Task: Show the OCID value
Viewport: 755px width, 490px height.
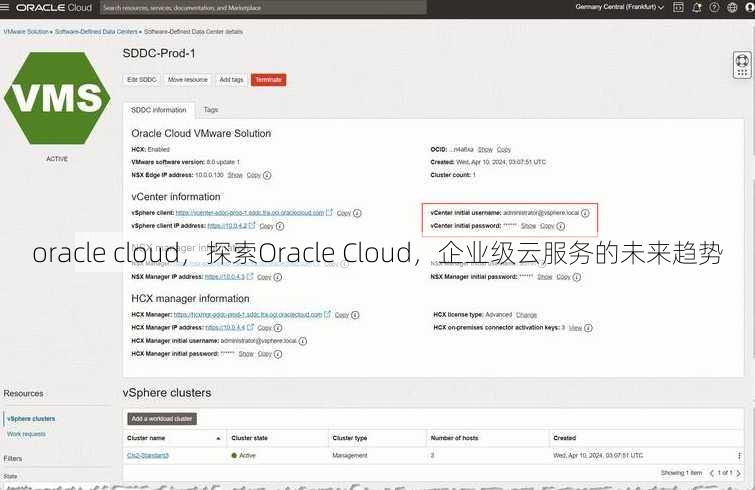Action: [485, 150]
